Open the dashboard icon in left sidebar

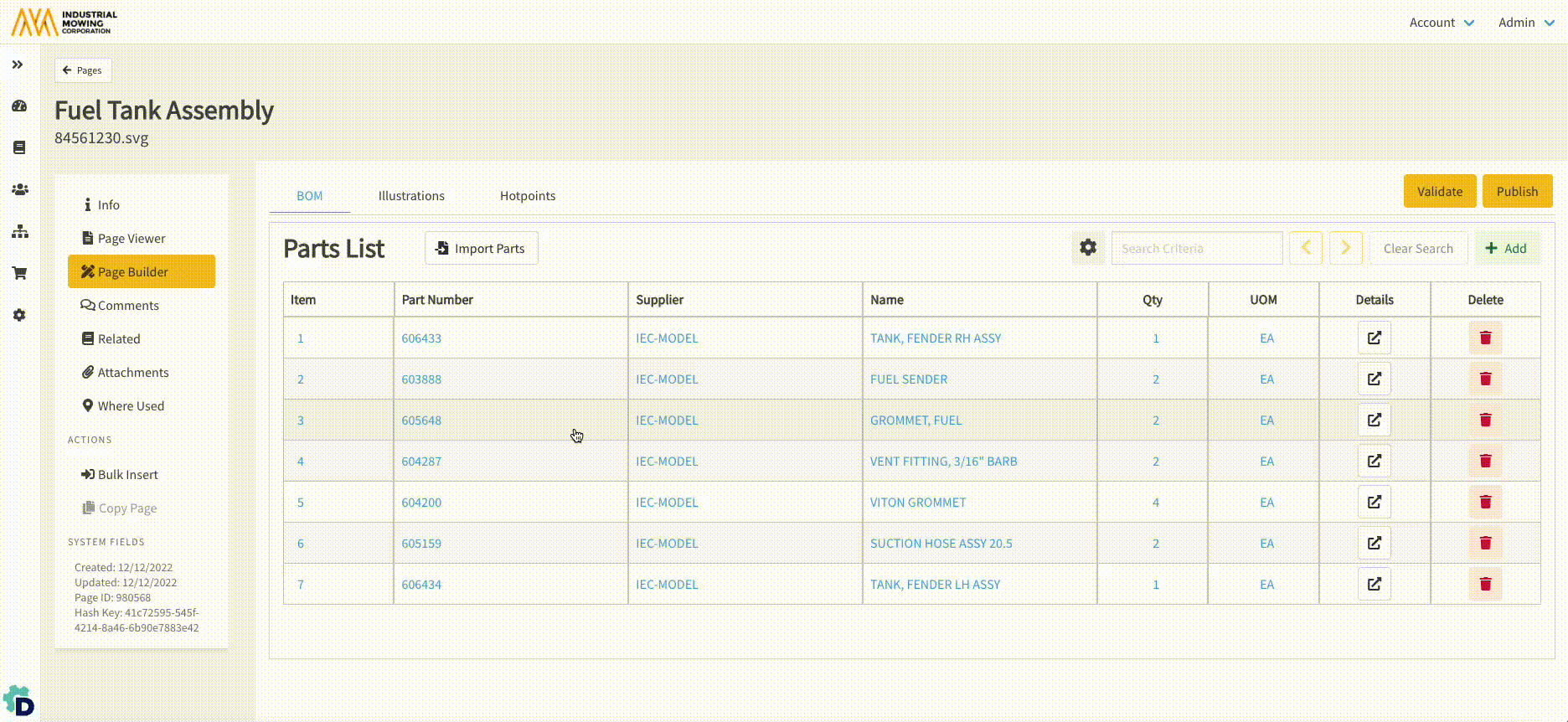pyautogui.click(x=19, y=106)
